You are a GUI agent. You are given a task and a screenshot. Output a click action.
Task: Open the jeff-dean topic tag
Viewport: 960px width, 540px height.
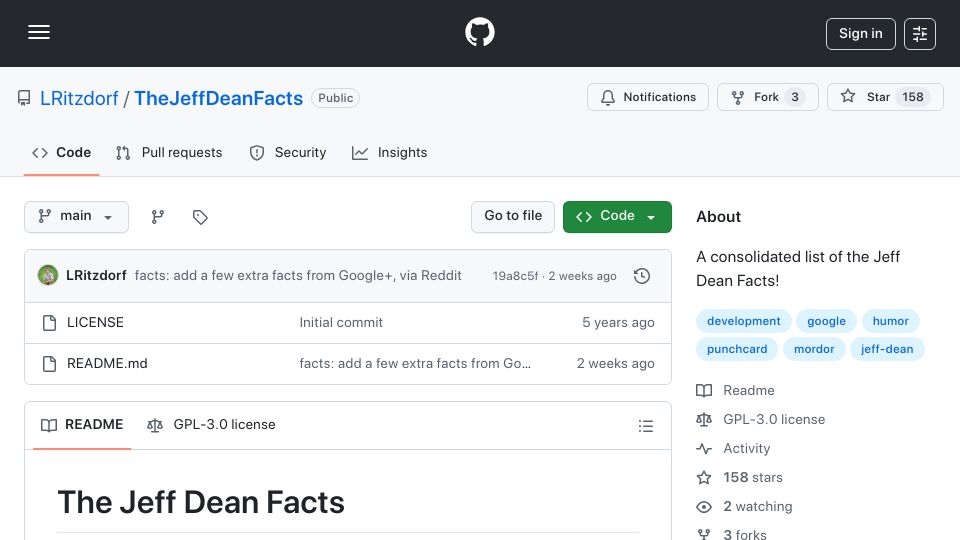(887, 349)
